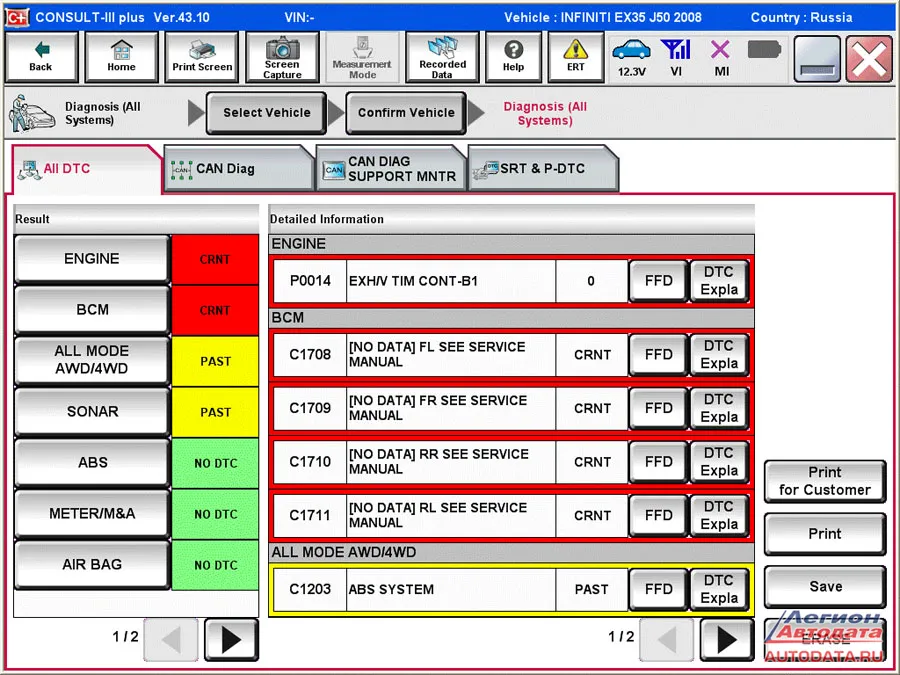Viewport: 900px width, 675px height.
Task: Open FFD for DTC C1708
Action: point(658,355)
